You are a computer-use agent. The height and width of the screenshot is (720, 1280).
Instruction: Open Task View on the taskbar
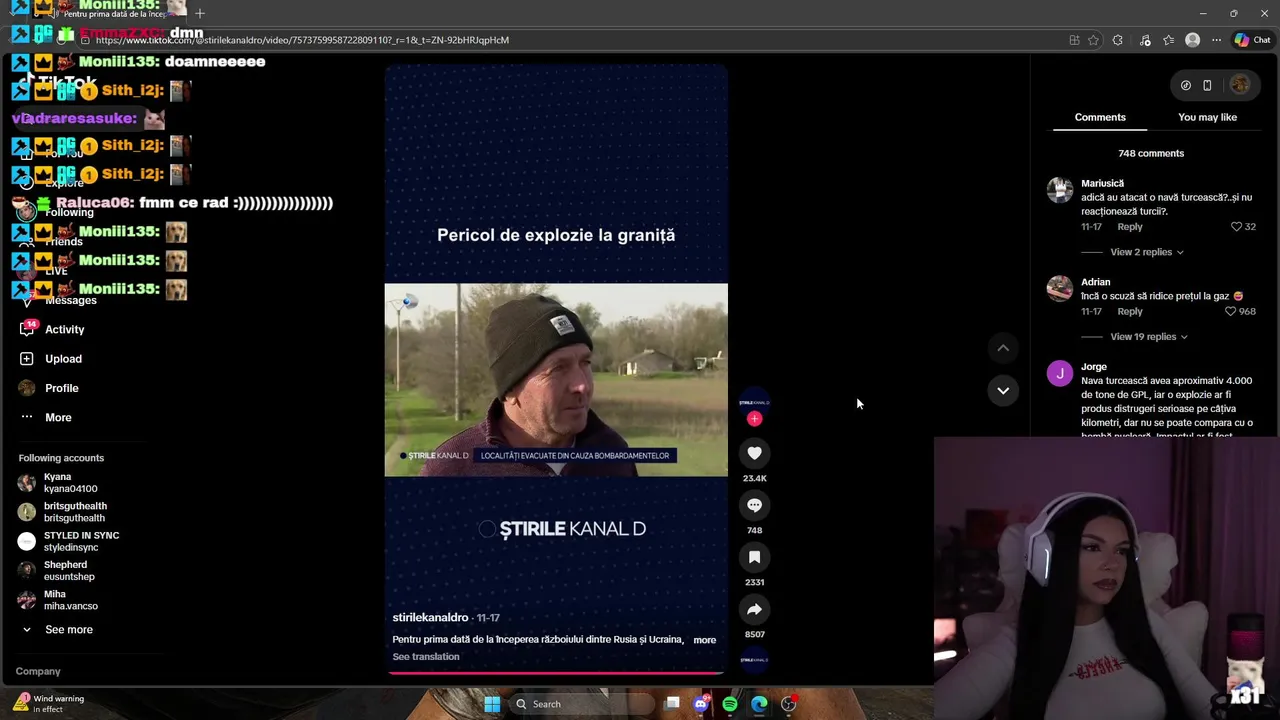[672, 704]
